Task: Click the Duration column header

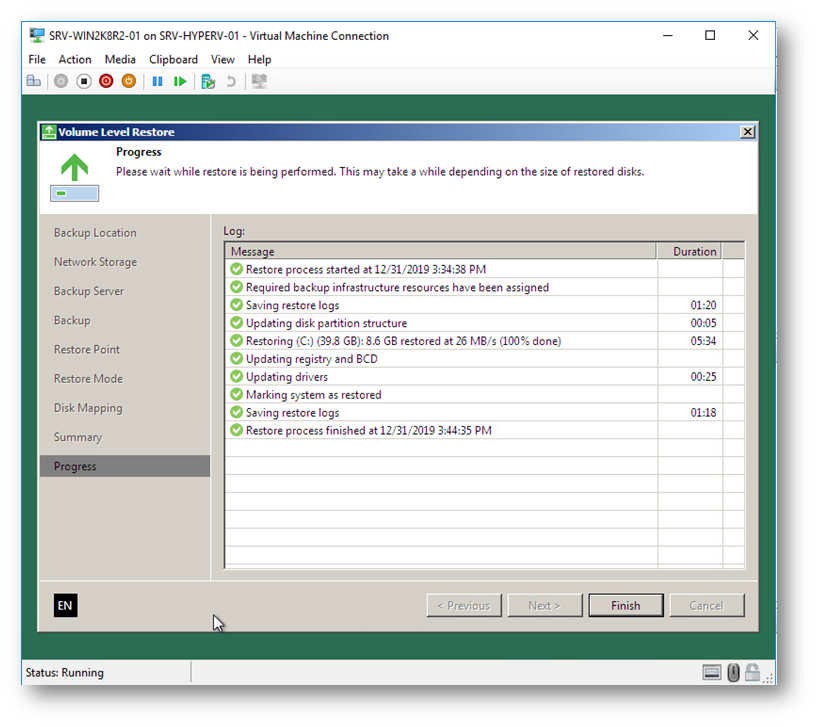Action: point(694,252)
